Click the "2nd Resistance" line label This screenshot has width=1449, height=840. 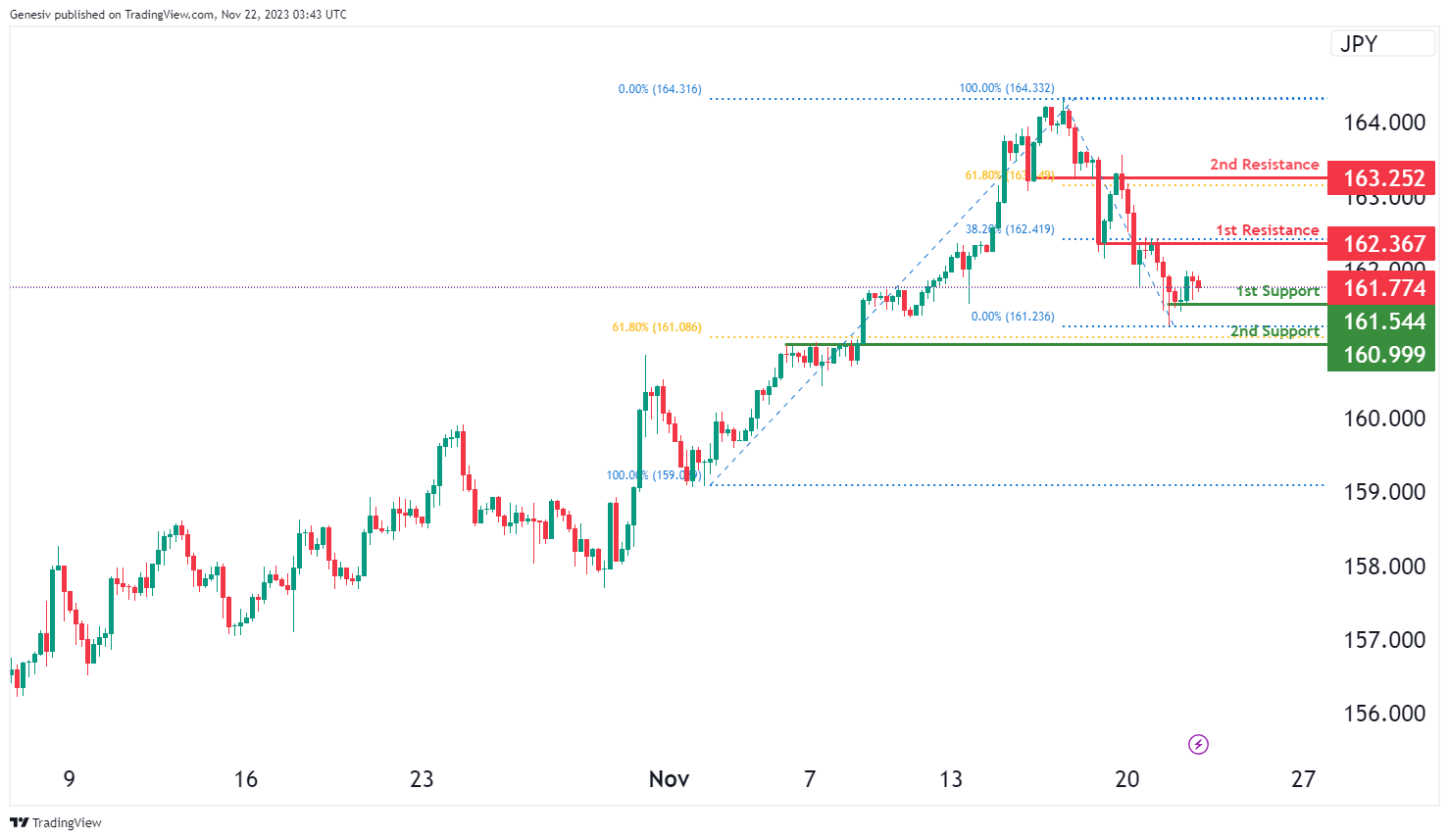click(x=1264, y=165)
